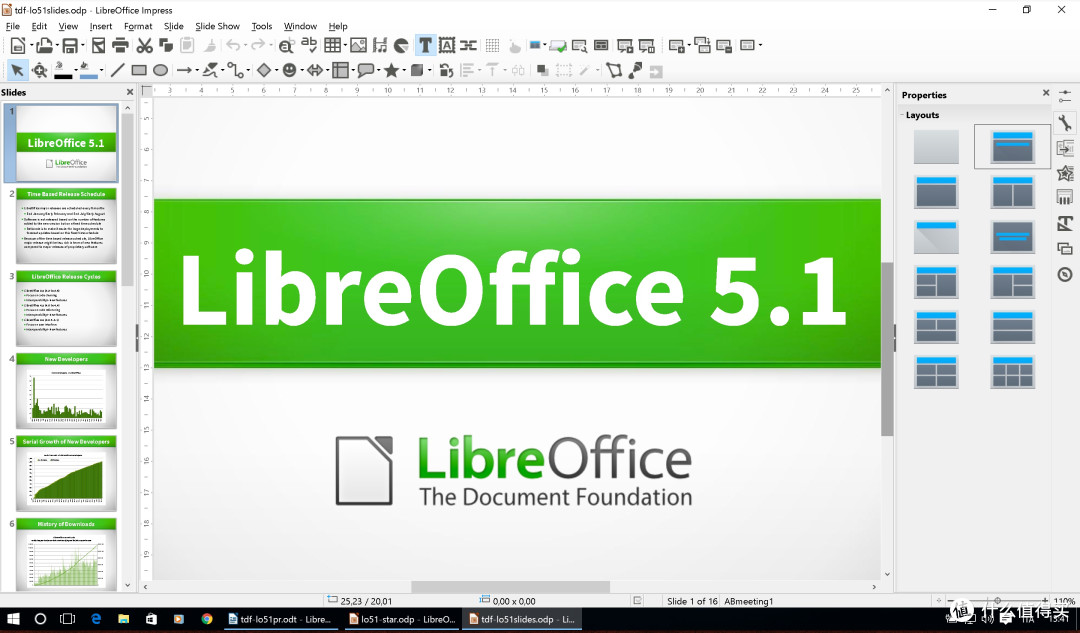Screen dimensions: 1080x633
Task: Toggle the Points edit mode tool
Action: [614, 70]
